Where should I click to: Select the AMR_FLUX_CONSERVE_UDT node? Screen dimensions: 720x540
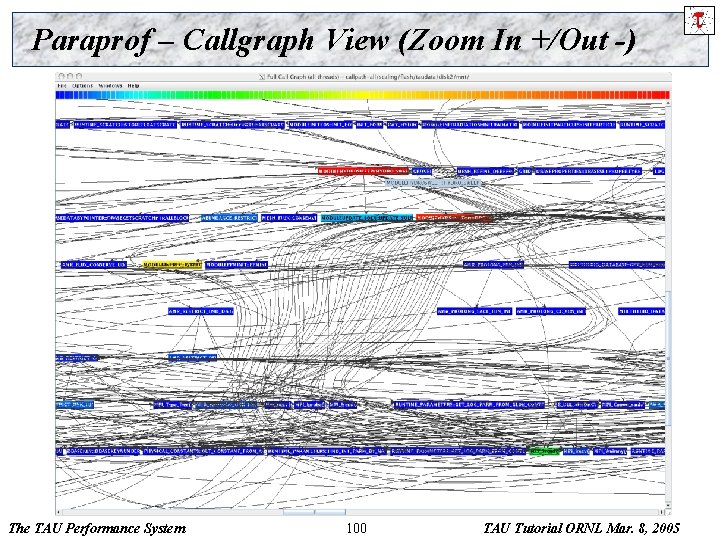point(94,264)
